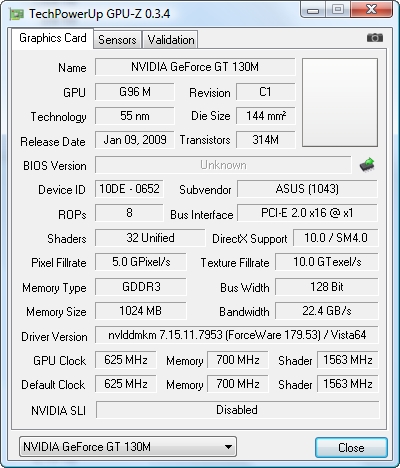
Task: Click the Transistors field 314M
Action: [266, 140]
